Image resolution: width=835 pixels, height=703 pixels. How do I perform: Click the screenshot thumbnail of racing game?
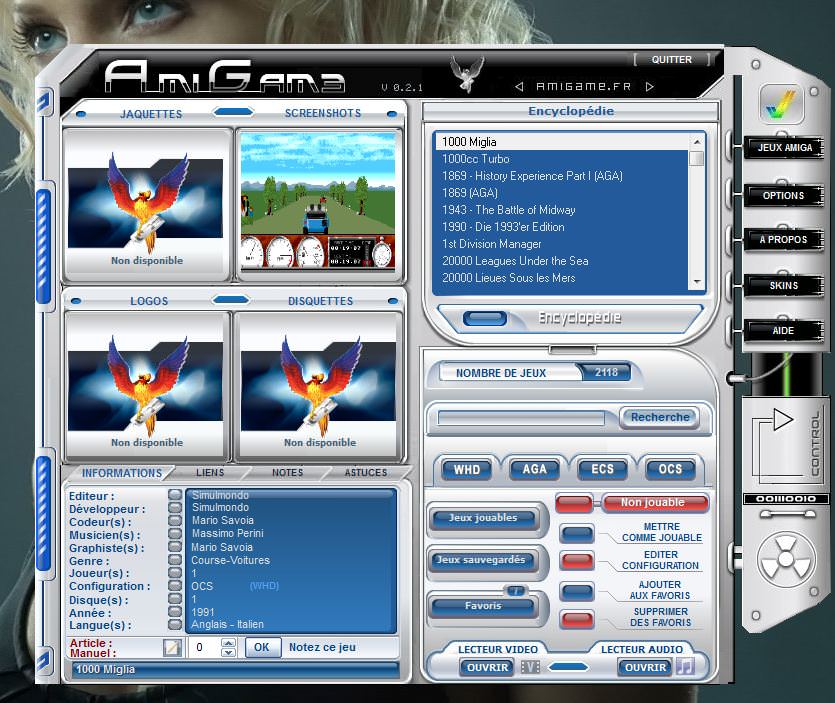click(318, 200)
